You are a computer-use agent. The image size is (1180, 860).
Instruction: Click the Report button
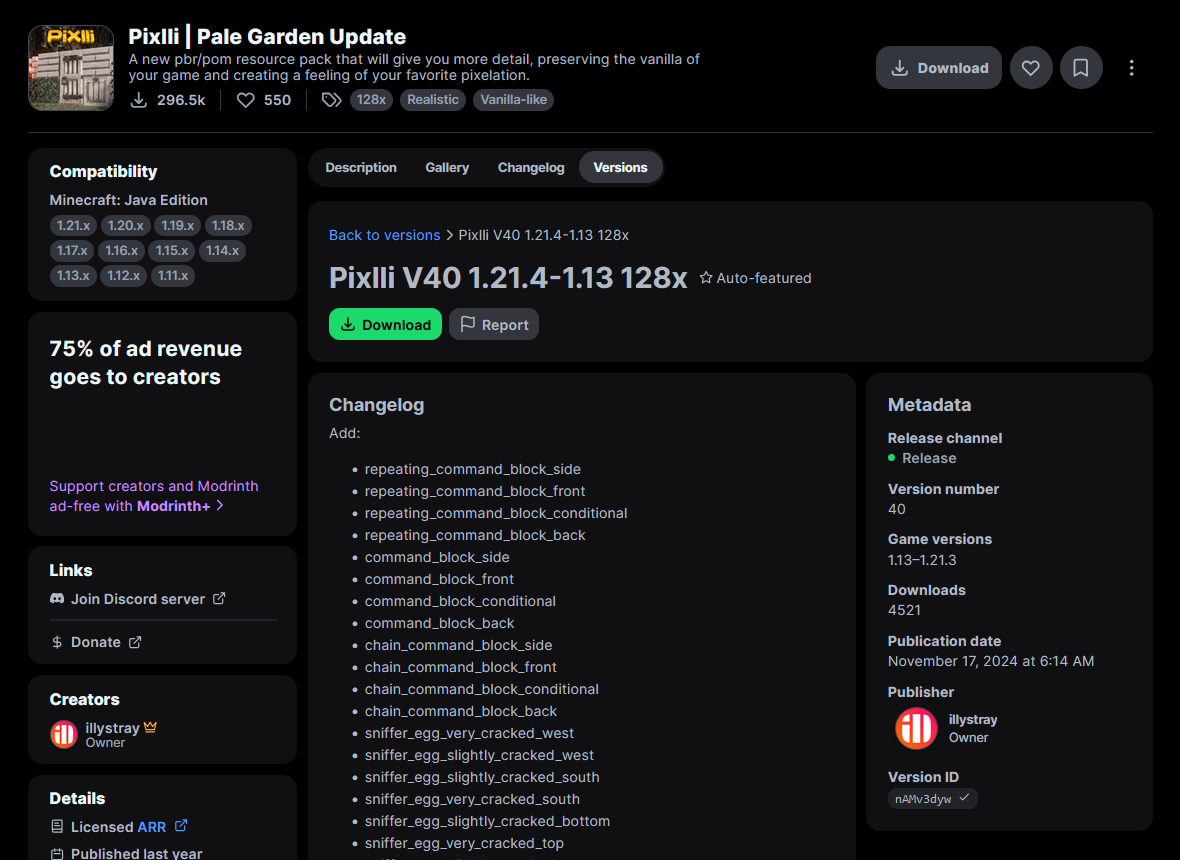coord(494,325)
